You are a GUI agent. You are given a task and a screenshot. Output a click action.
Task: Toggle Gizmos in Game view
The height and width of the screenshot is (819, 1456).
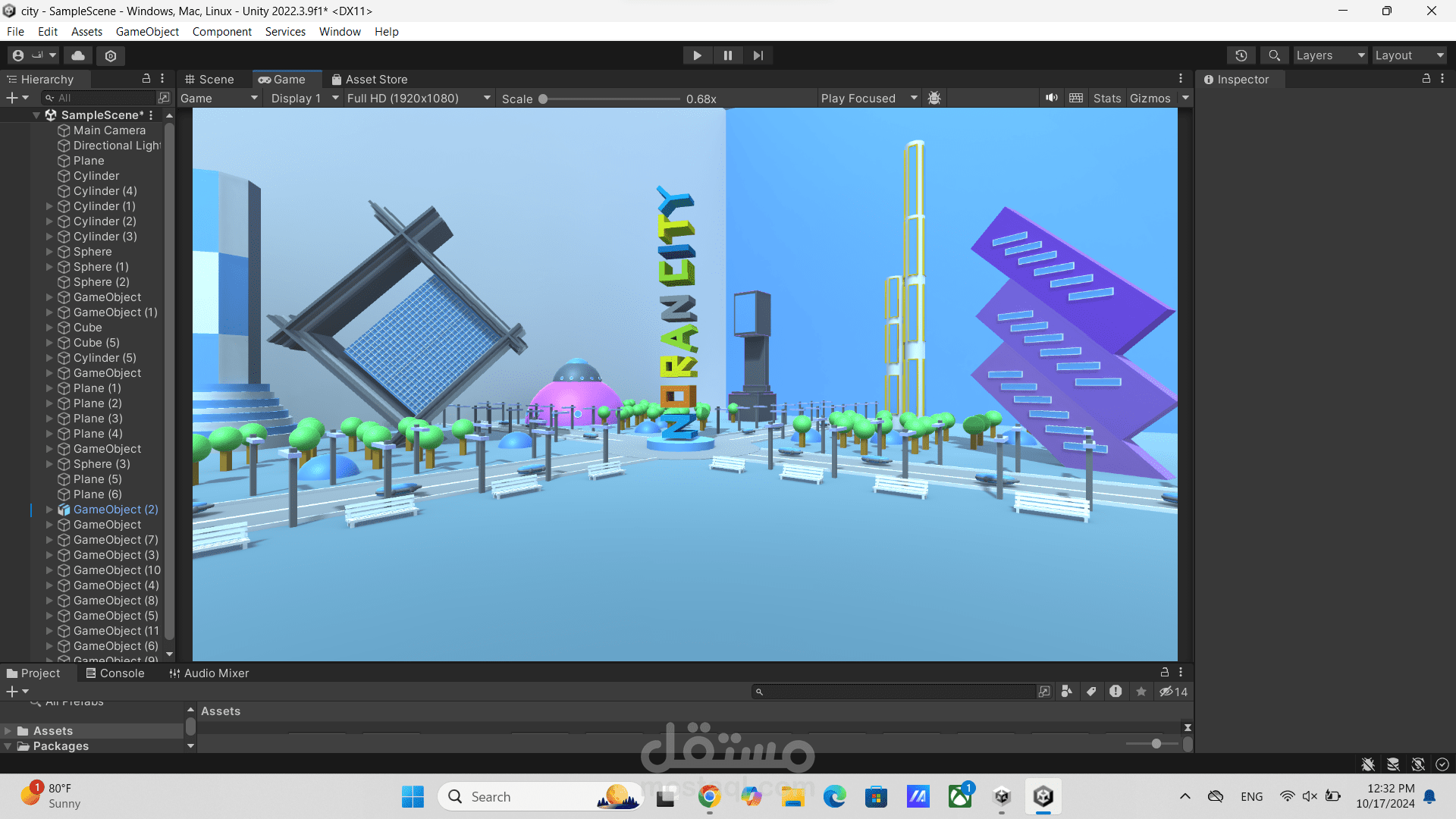click(1150, 99)
